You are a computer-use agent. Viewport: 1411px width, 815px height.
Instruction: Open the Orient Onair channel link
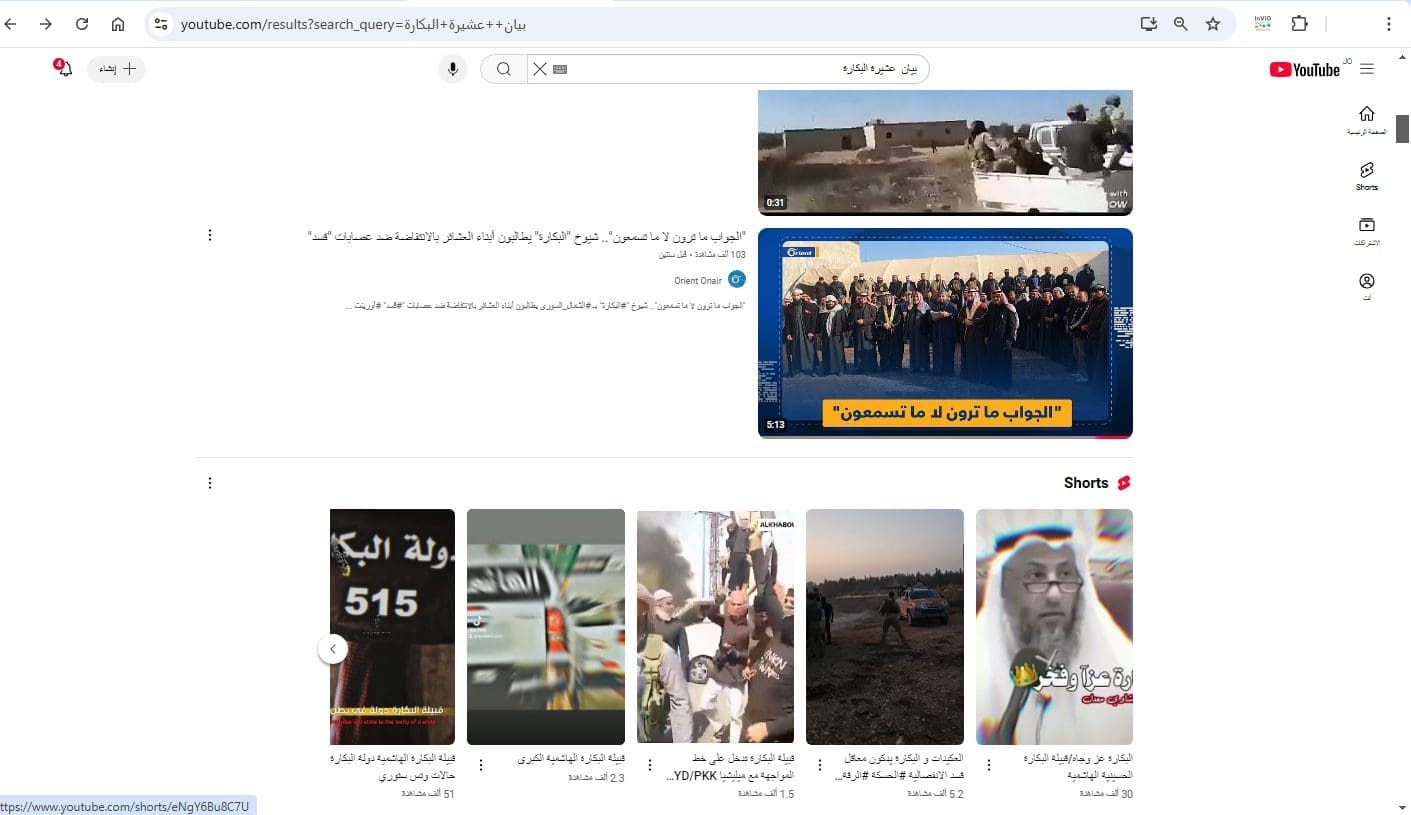pos(698,281)
